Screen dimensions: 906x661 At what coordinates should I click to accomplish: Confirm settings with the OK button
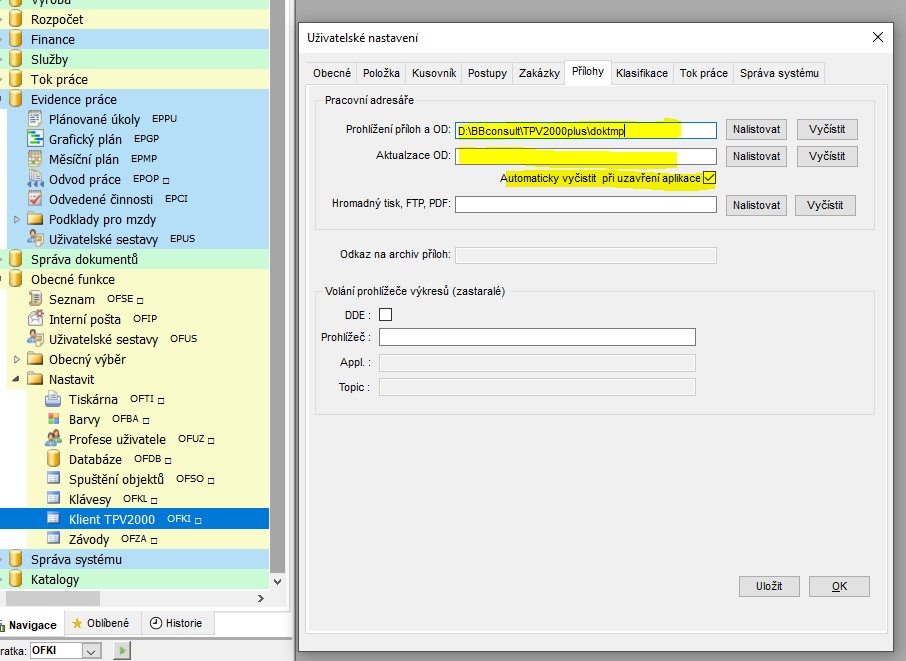coord(839,586)
